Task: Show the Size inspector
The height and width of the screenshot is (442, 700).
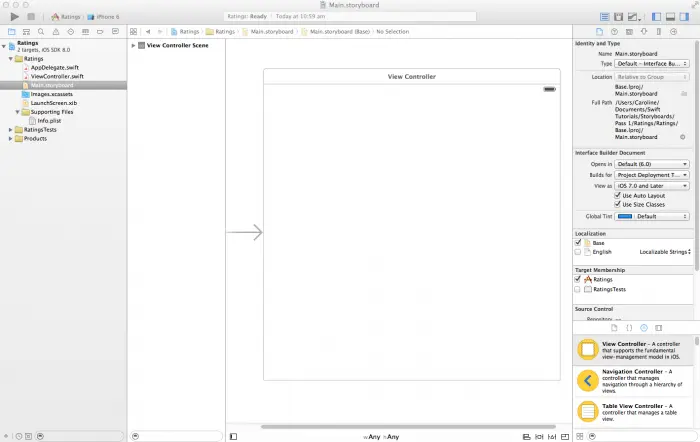Action: click(x=658, y=32)
